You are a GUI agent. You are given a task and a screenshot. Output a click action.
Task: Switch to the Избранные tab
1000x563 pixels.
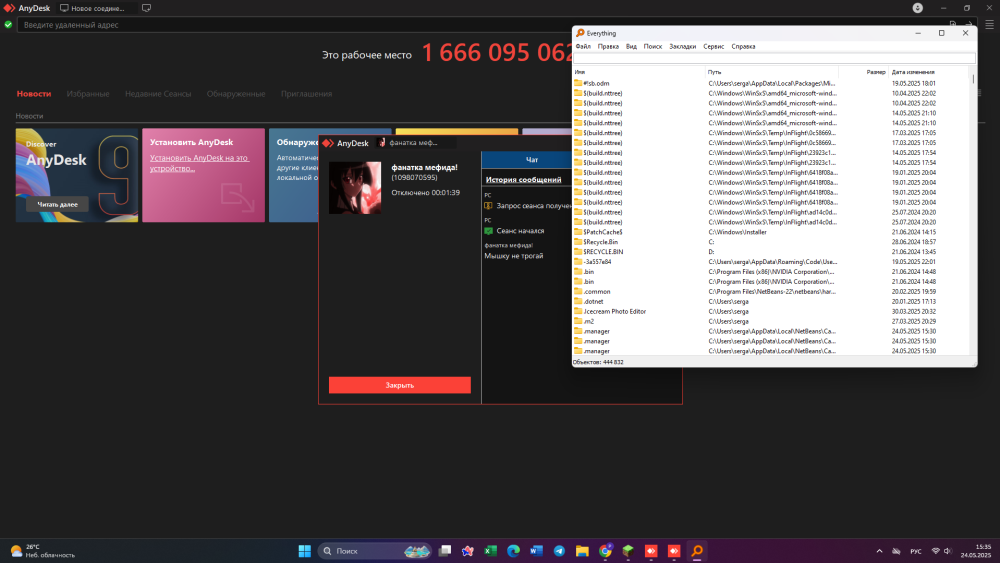point(88,94)
